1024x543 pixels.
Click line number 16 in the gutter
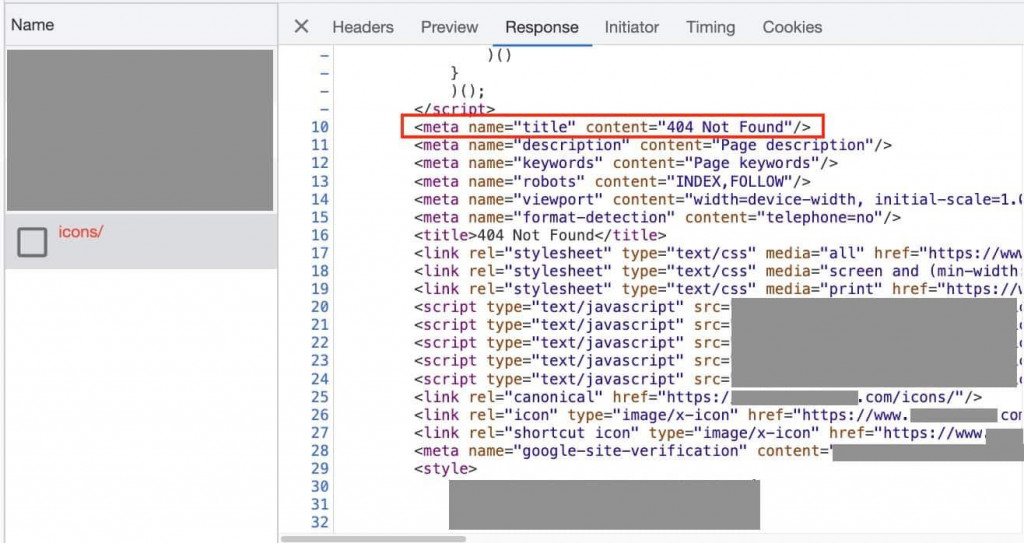point(320,235)
